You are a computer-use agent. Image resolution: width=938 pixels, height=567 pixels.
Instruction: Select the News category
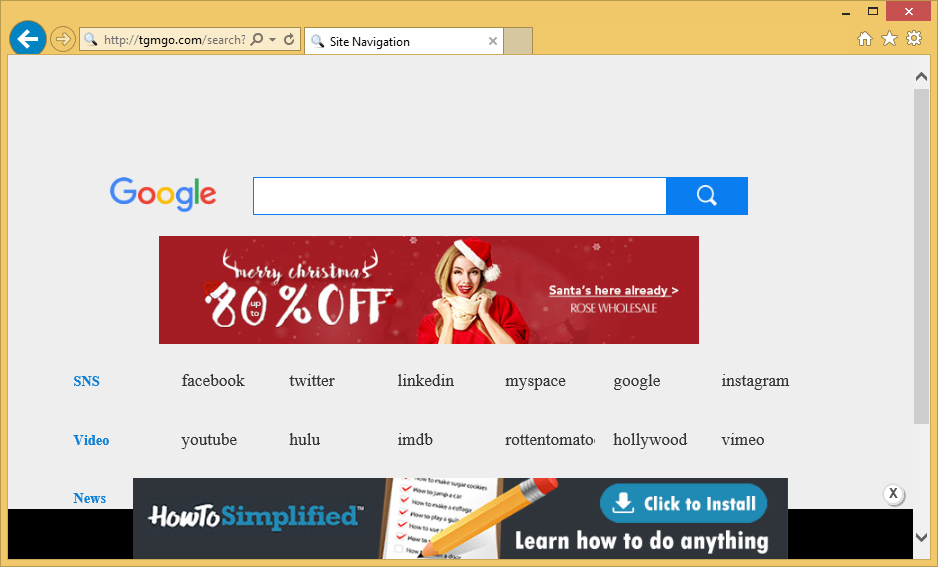90,498
